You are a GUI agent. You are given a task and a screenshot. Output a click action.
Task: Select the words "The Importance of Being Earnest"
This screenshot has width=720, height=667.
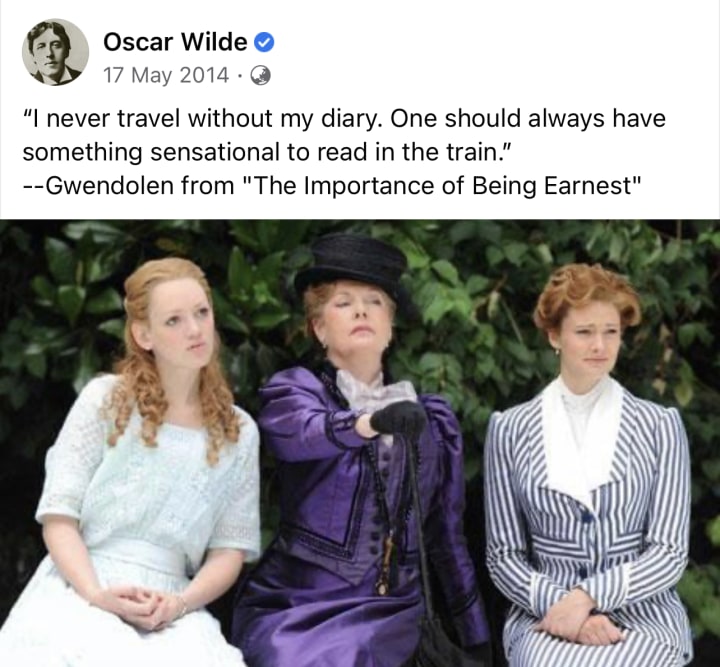(441, 186)
